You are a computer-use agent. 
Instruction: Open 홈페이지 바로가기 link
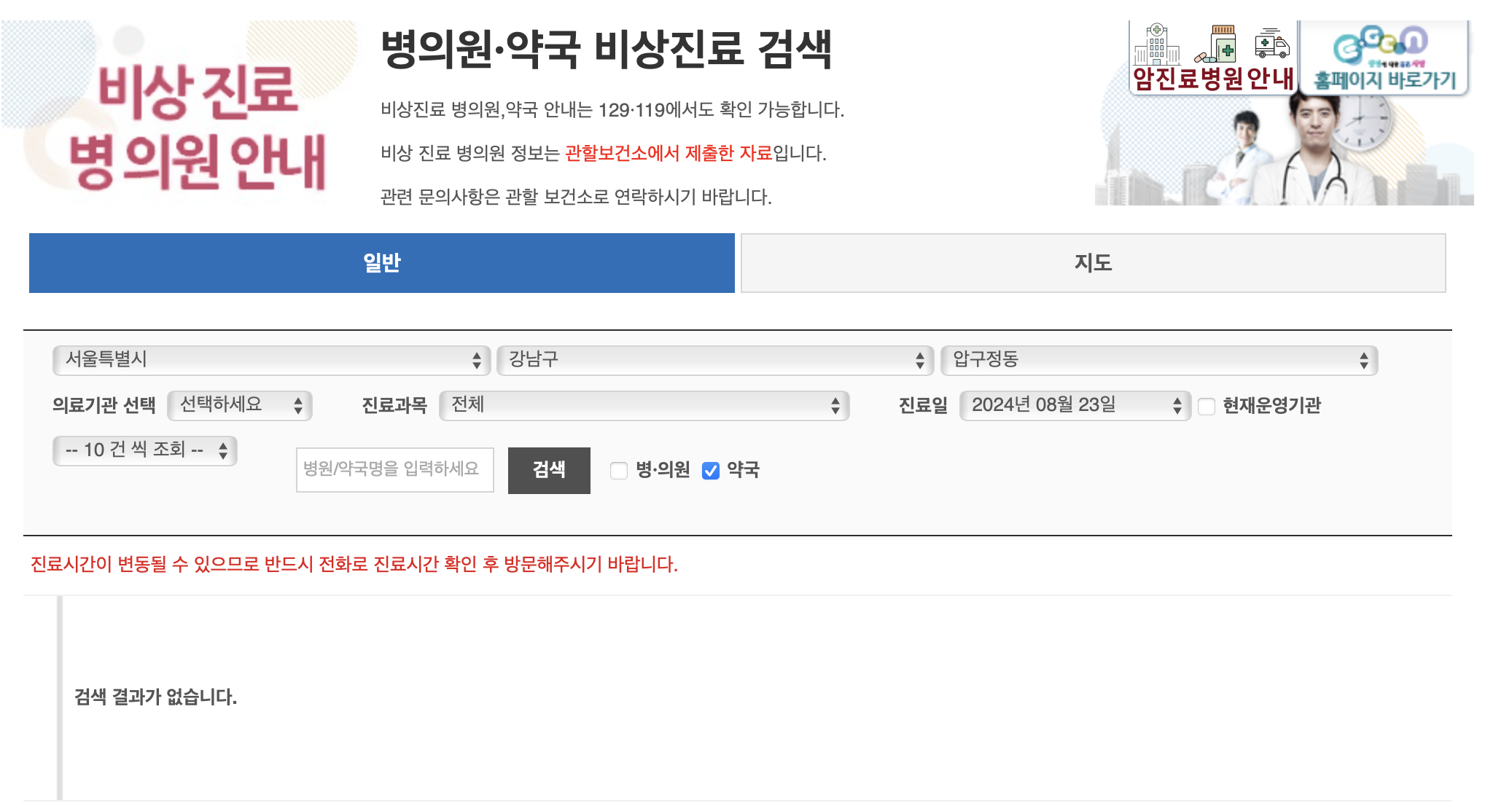click(1384, 79)
